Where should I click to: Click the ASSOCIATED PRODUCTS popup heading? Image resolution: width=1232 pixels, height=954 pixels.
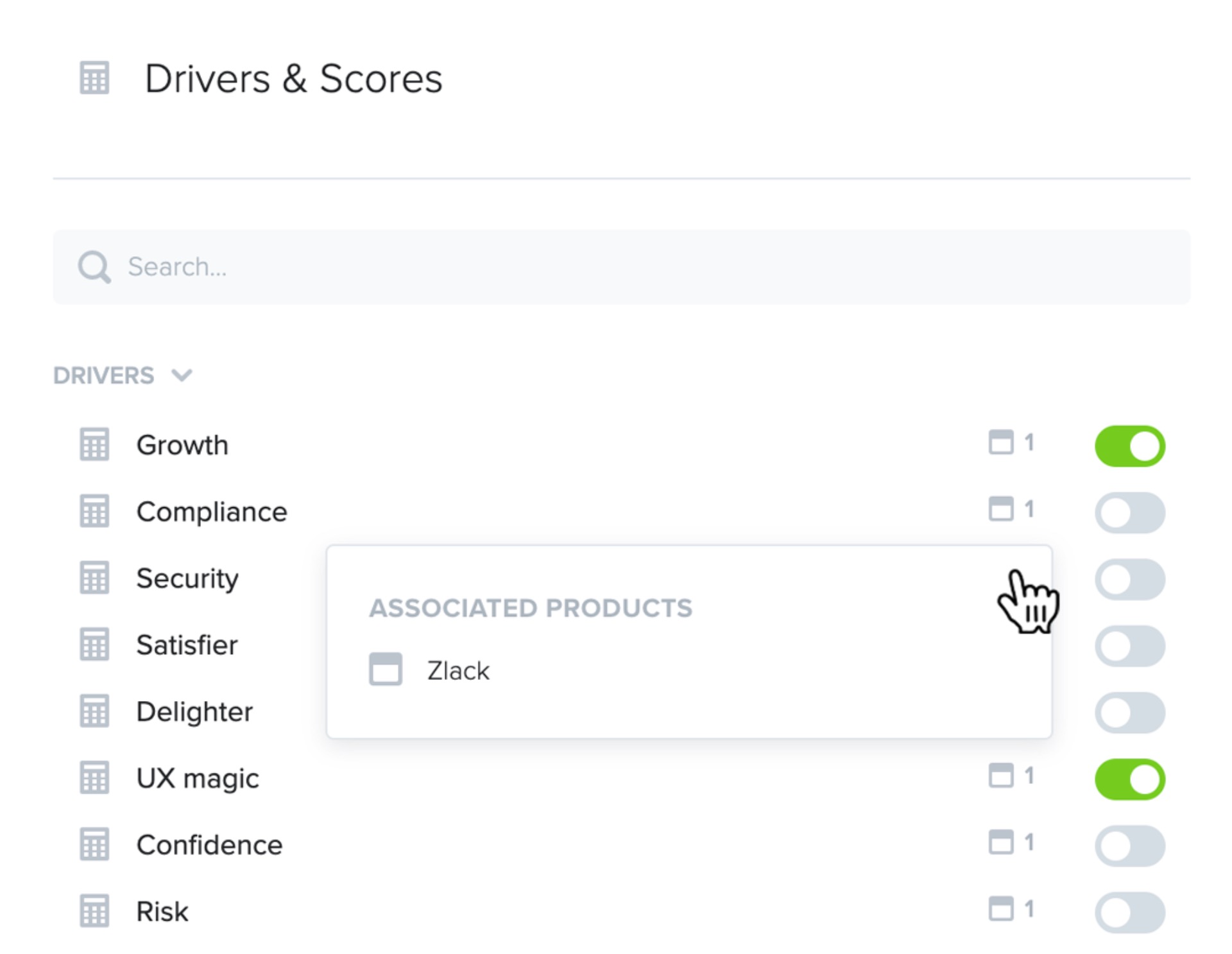pyautogui.click(x=531, y=608)
